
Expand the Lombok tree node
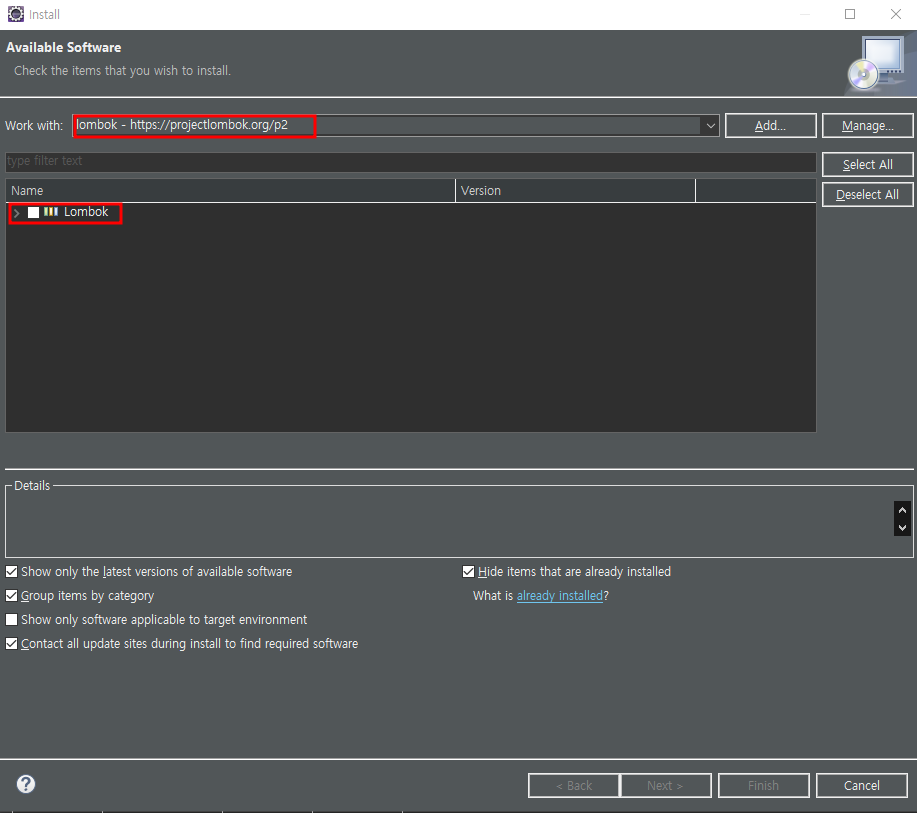coord(16,213)
